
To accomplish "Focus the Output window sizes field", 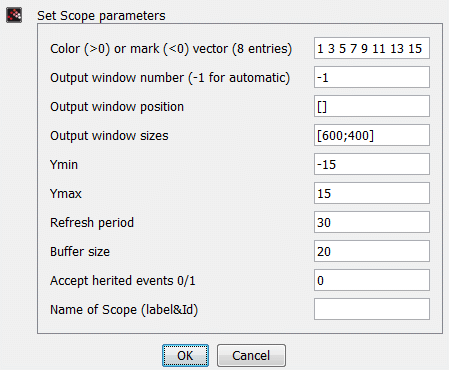I will (x=372, y=135).
